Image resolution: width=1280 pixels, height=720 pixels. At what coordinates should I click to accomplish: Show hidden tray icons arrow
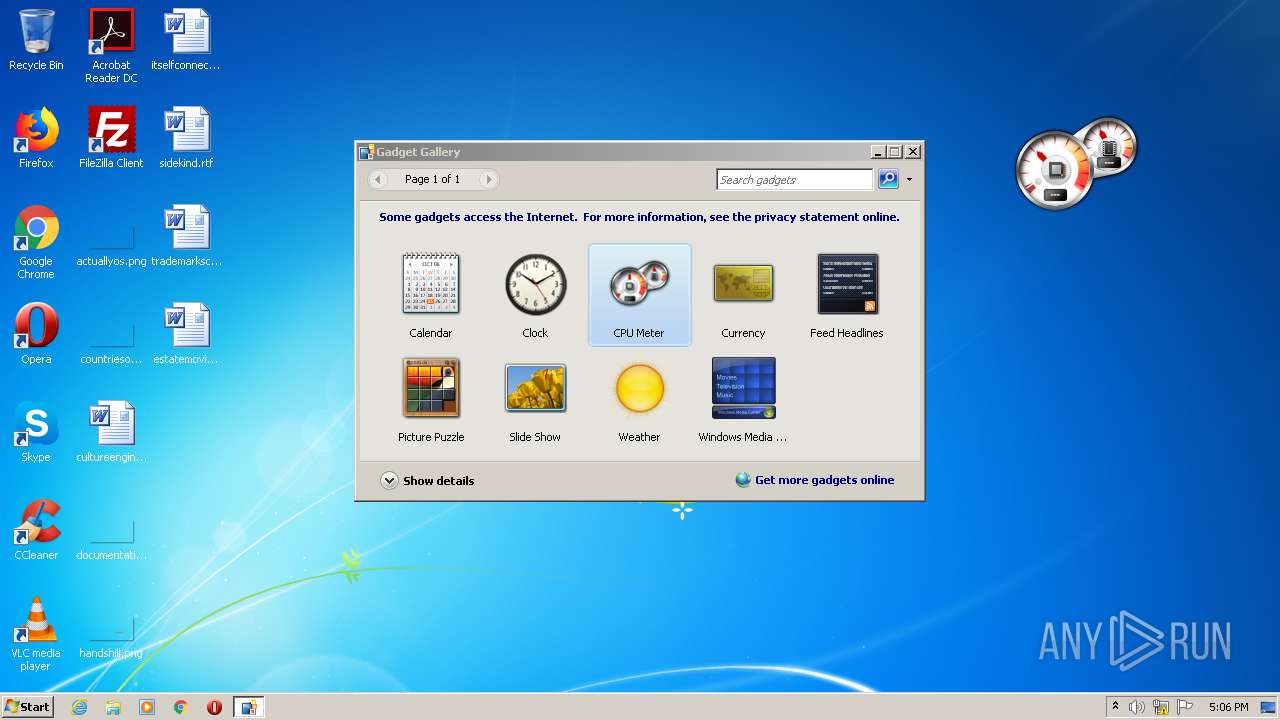[1115, 707]
